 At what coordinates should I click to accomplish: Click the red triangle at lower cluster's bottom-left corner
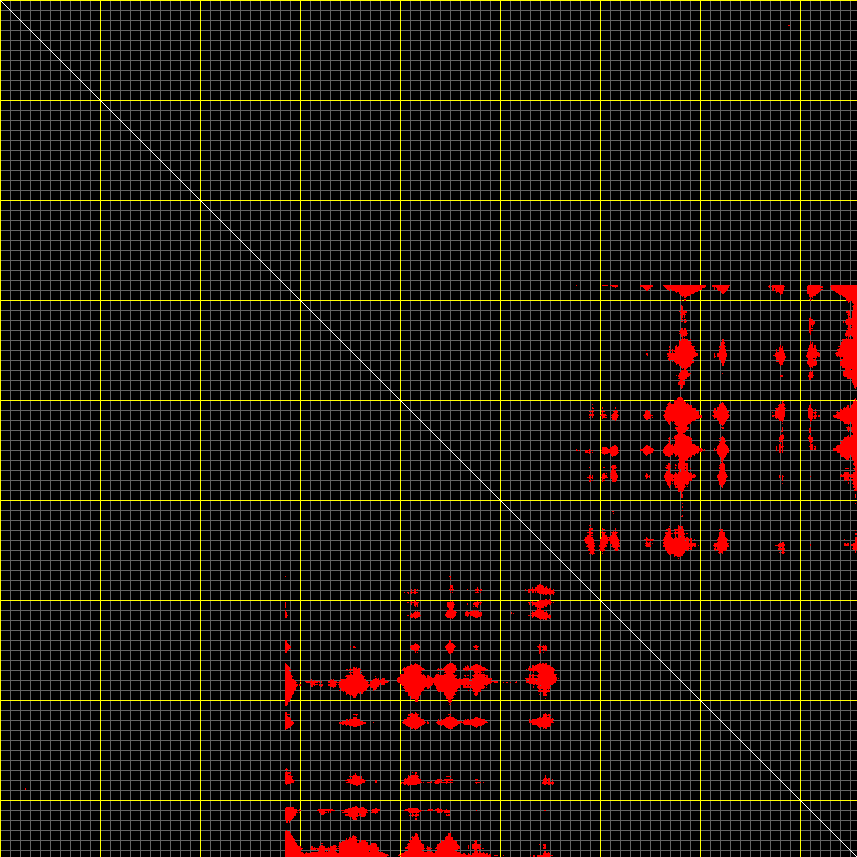(x=291, y=844)
